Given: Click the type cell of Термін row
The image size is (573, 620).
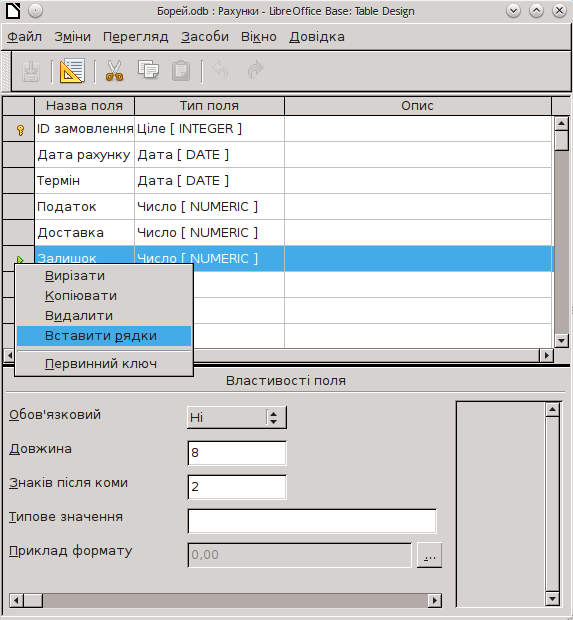Looking at the screenshot, I should pos(209,181).
